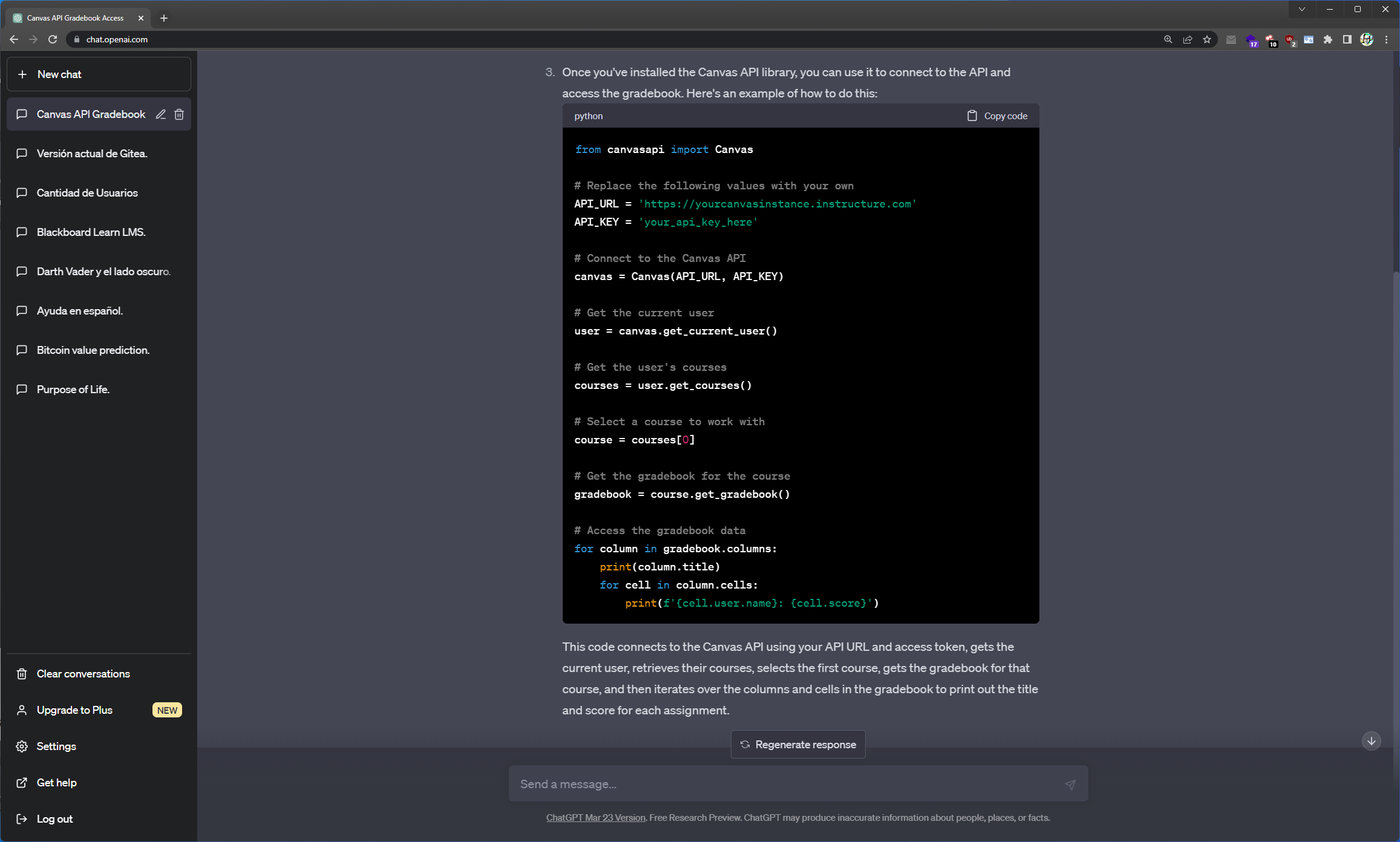The image size is (1400, 842).
Task: Open Chrome three-dot menu
Action: 1386,39
